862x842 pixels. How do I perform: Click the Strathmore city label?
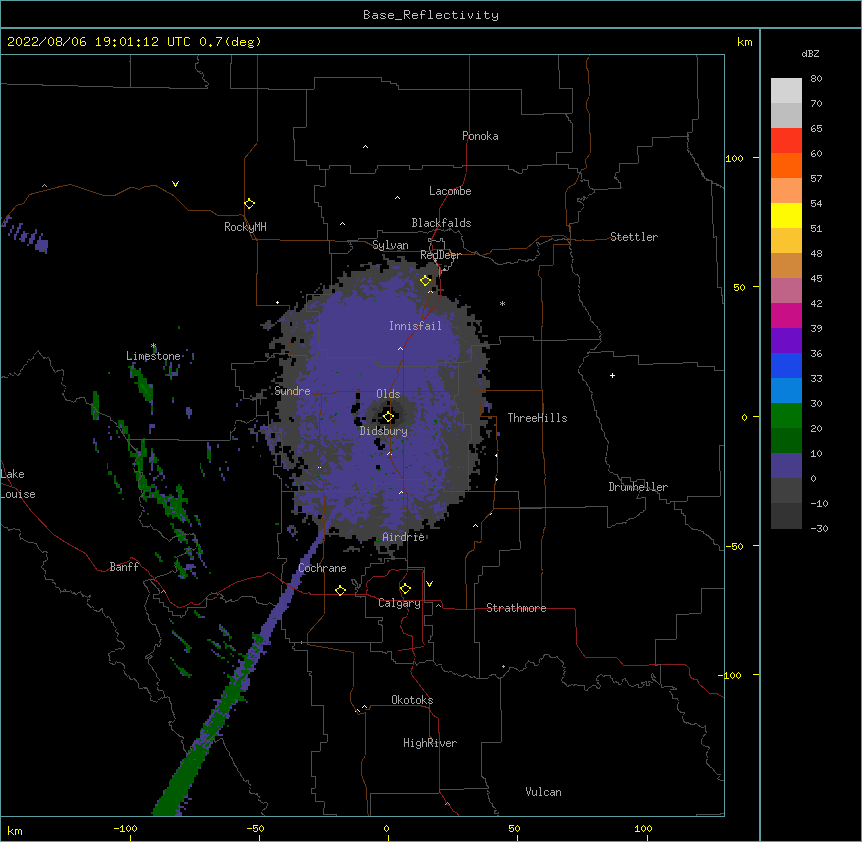[x=516, y=608]
